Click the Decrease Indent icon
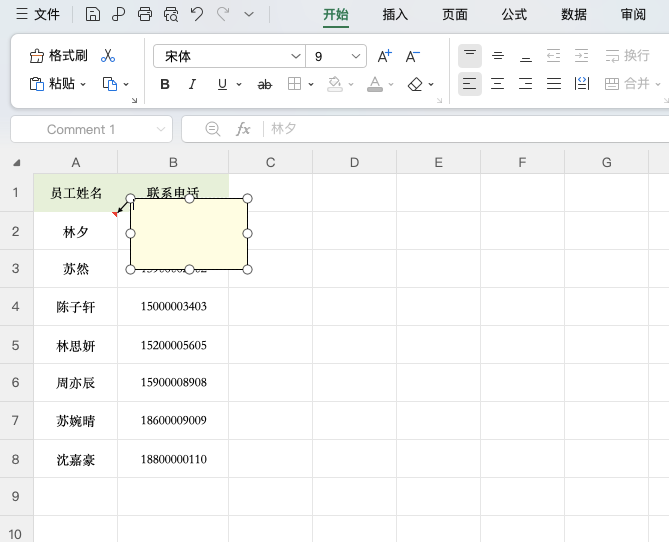Viewport: 669px width, 542px height. click(553, 55)
